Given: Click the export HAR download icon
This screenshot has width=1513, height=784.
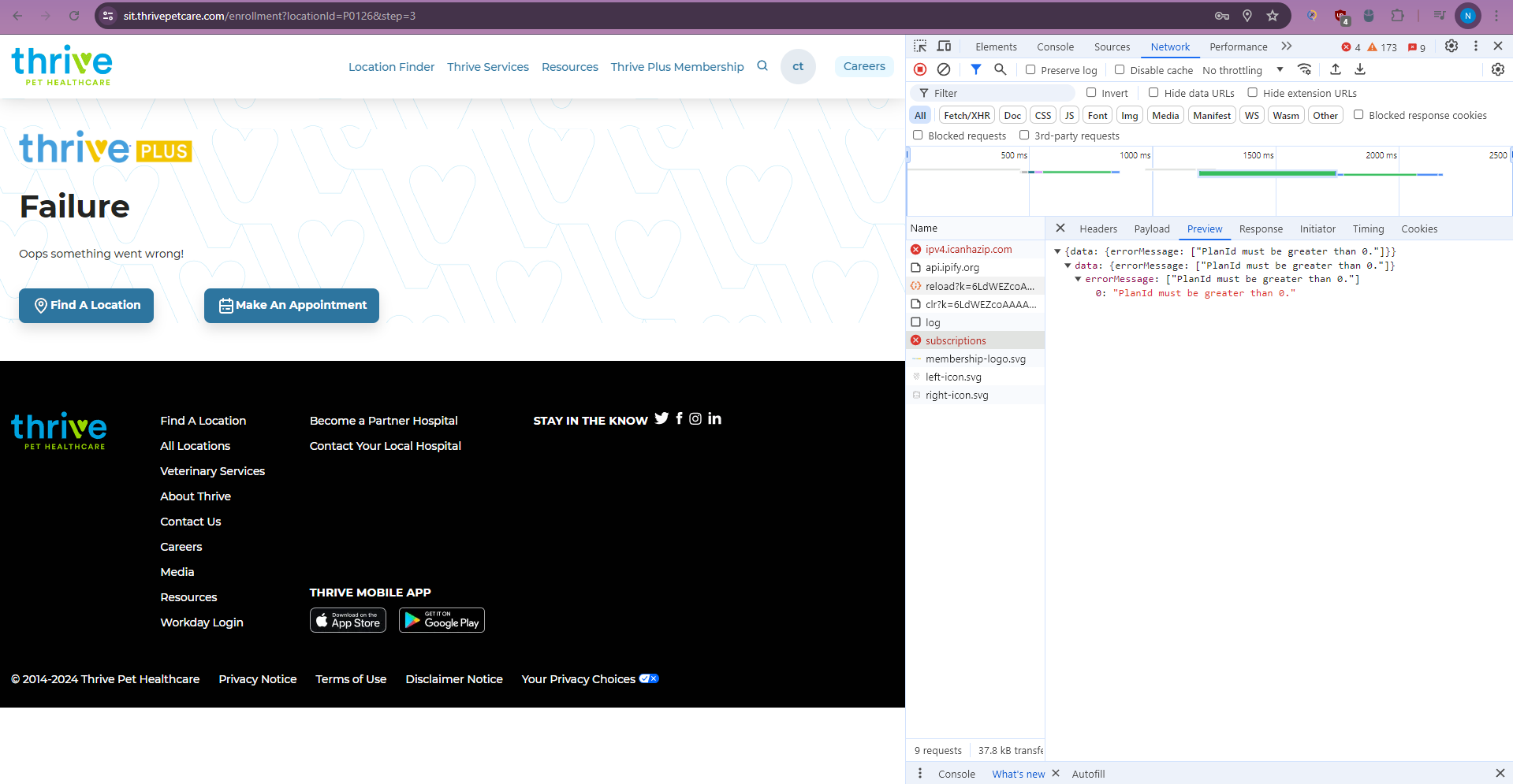Looking at the screenshot, I should 1360,69.
